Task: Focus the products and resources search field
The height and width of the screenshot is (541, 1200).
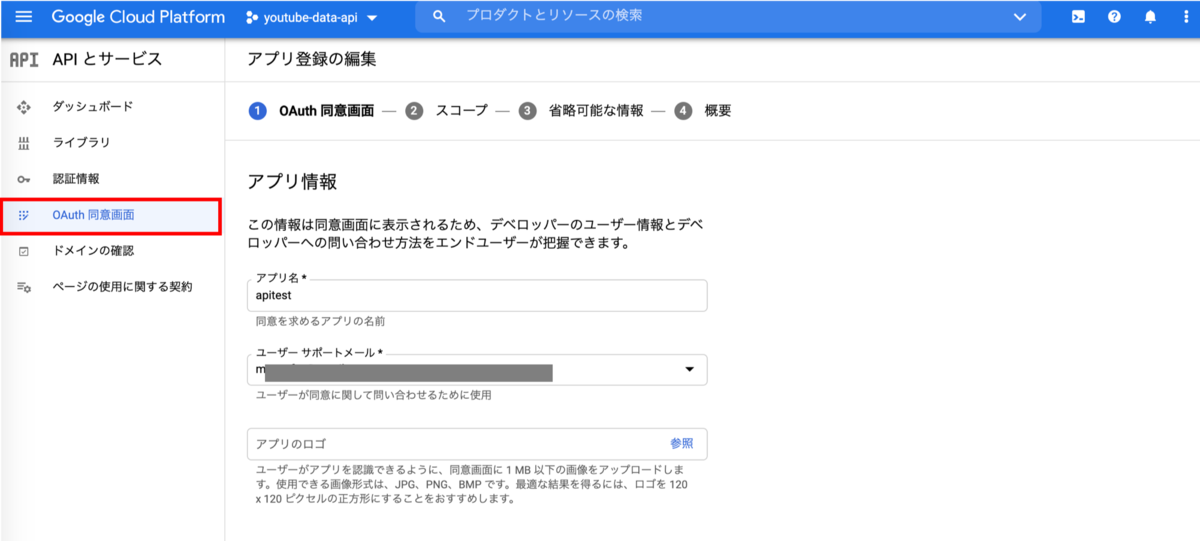Action: tap(730, 17)
